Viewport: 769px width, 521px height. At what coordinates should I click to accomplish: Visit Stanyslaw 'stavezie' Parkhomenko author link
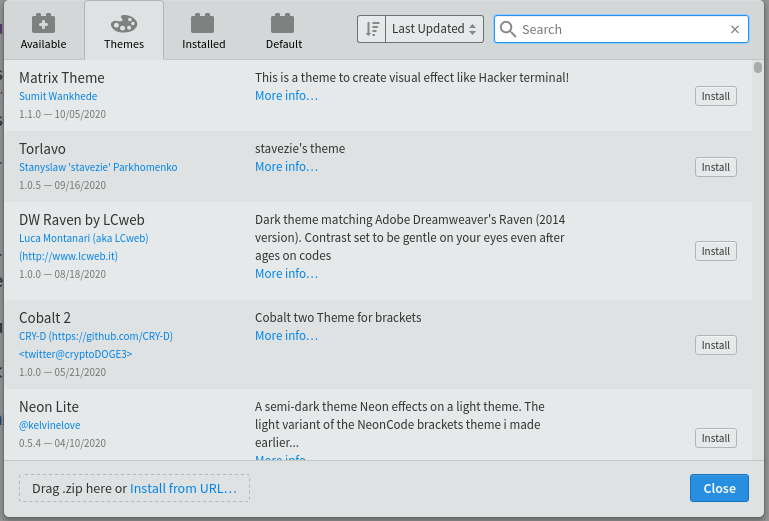tap(98, 167)
